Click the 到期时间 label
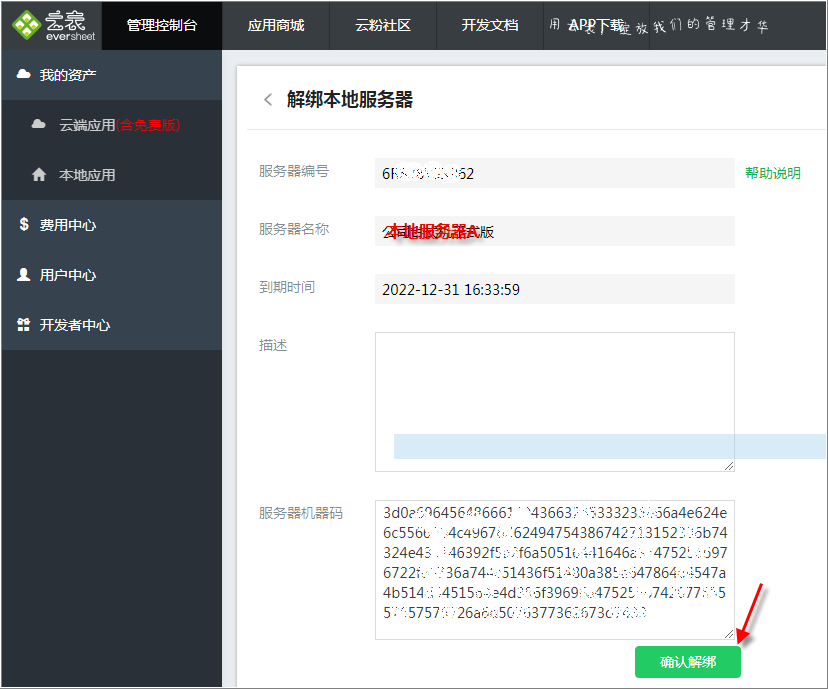Viewport: 828px width, 689px height. point(287,287)
